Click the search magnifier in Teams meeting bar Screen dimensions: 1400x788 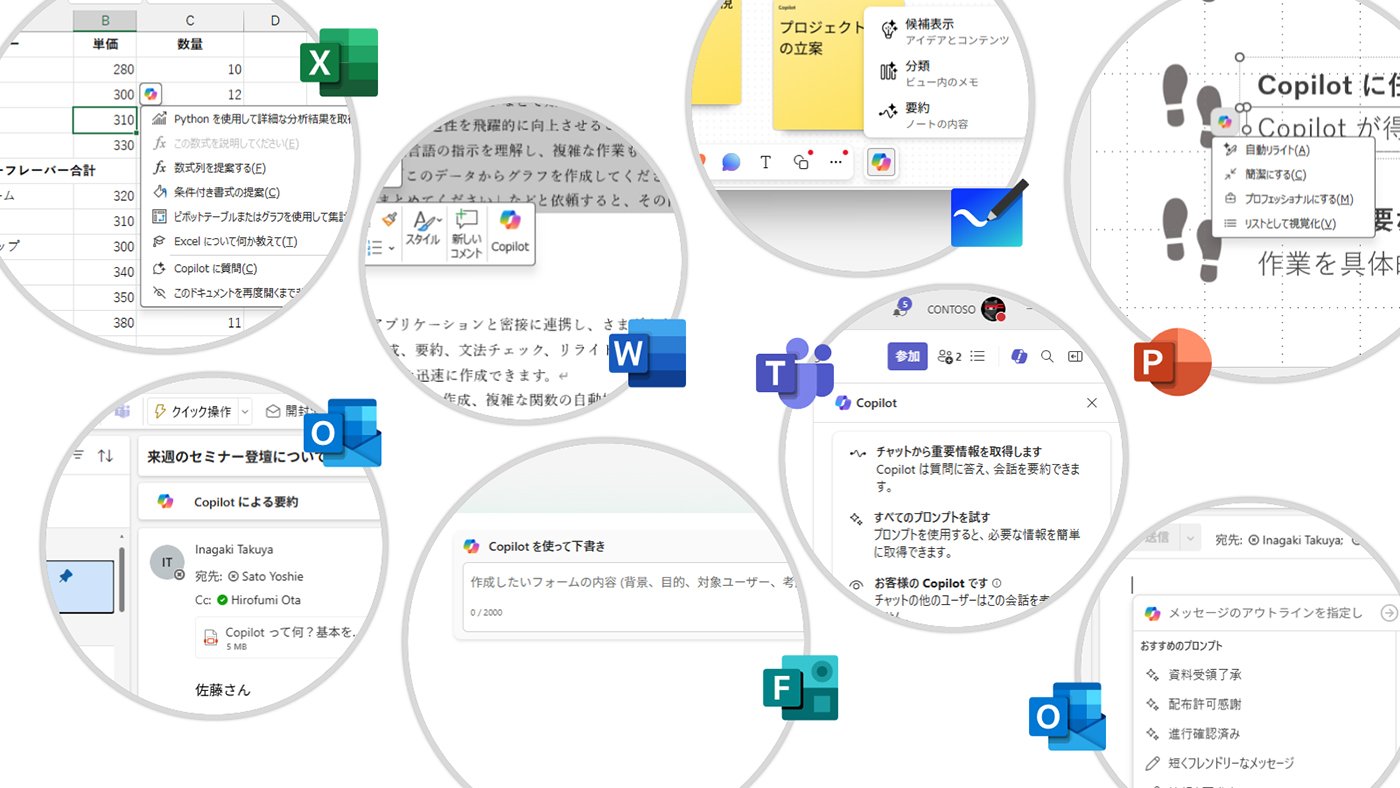coord(1047,356)
